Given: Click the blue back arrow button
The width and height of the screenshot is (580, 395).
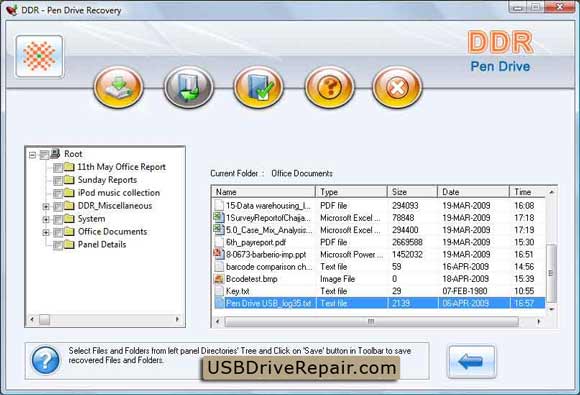Looking at the screenshot, I should pyautogui.click(x=471, y=361).
